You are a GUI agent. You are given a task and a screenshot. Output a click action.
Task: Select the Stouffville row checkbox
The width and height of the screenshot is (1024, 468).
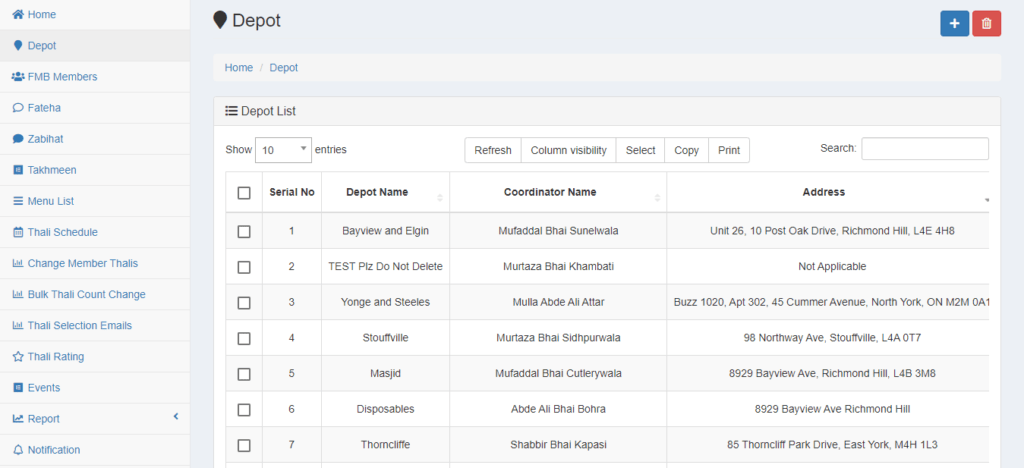click(x=244, y=338)
